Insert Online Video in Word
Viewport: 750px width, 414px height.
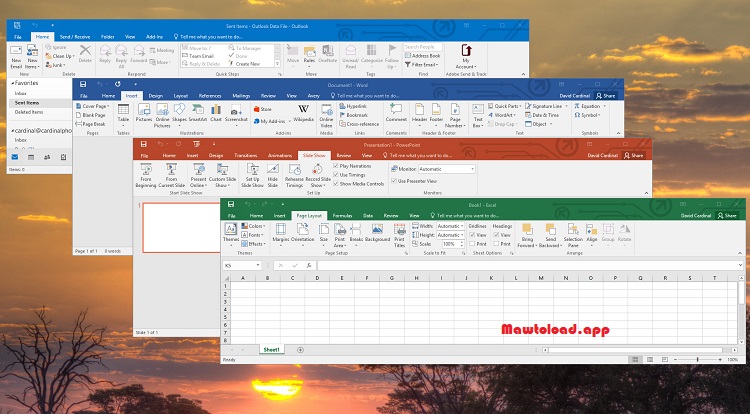pos(326,116)
